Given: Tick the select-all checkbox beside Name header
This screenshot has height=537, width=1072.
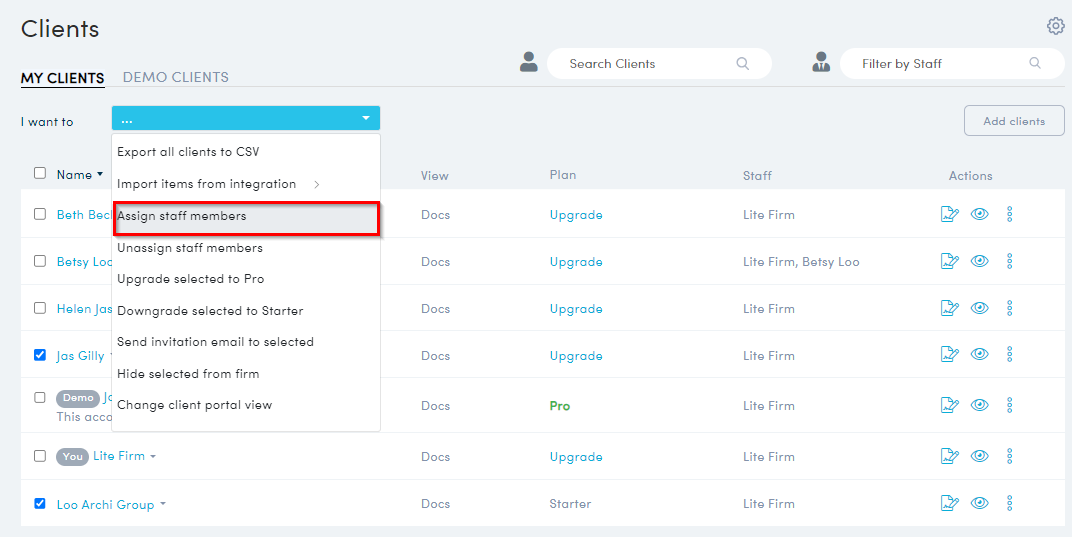Looking at the screenshot, I should pyautogui.click(x=40, y=173).
